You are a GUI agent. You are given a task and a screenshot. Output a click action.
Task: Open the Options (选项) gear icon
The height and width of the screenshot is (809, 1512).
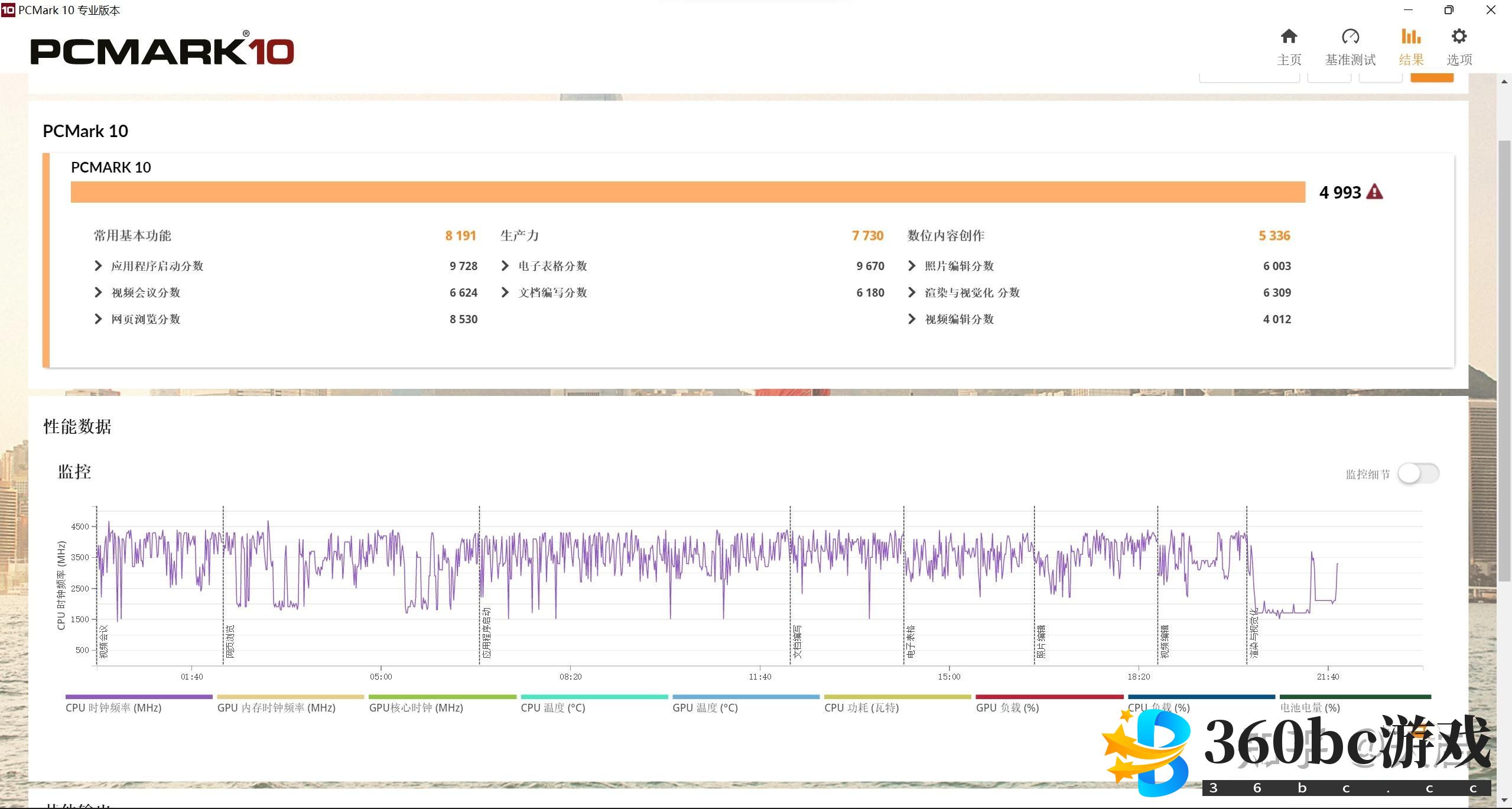tap(1459, 37)
